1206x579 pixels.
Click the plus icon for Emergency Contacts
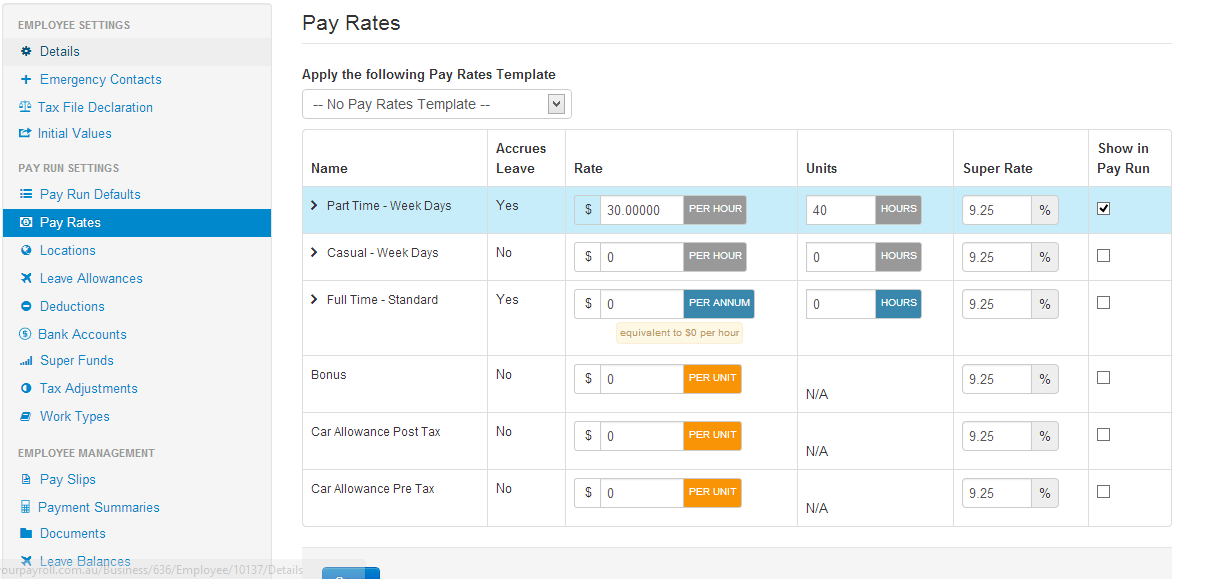[26, 79]
